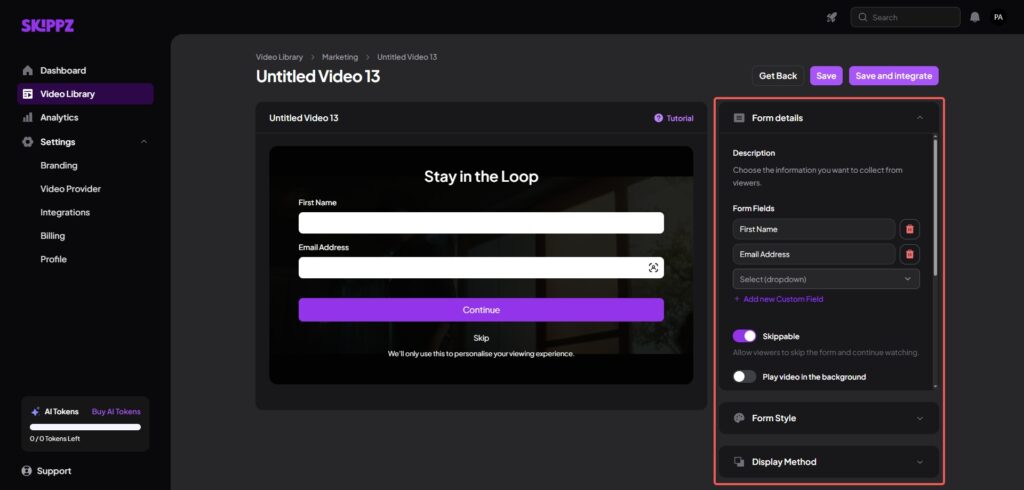Viewport: 1024px width, 490px height.
Task: Disable the Skippable toggle
Action: click(x=744, y=336)
